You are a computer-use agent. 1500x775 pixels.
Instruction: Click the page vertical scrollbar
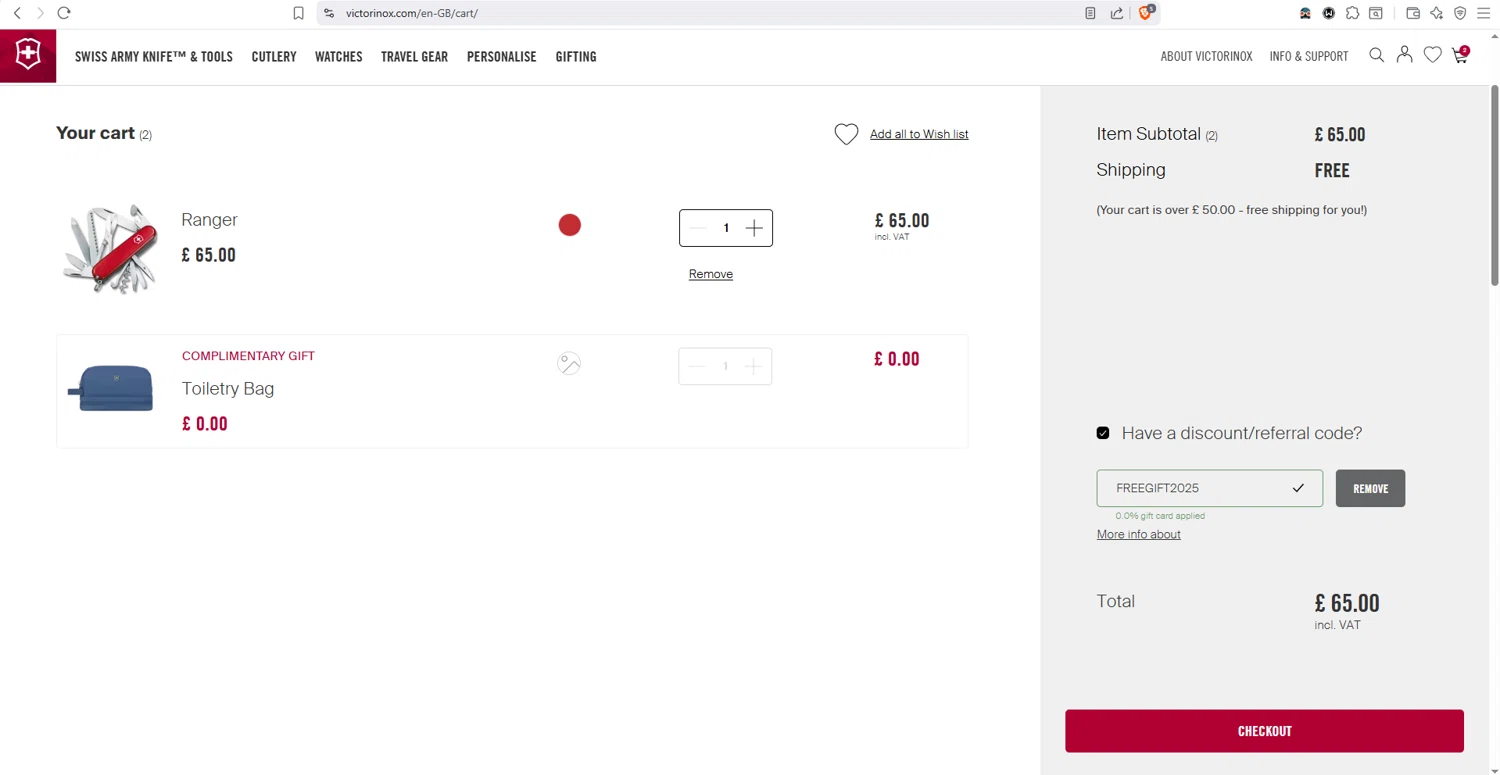click(1495, 186)
